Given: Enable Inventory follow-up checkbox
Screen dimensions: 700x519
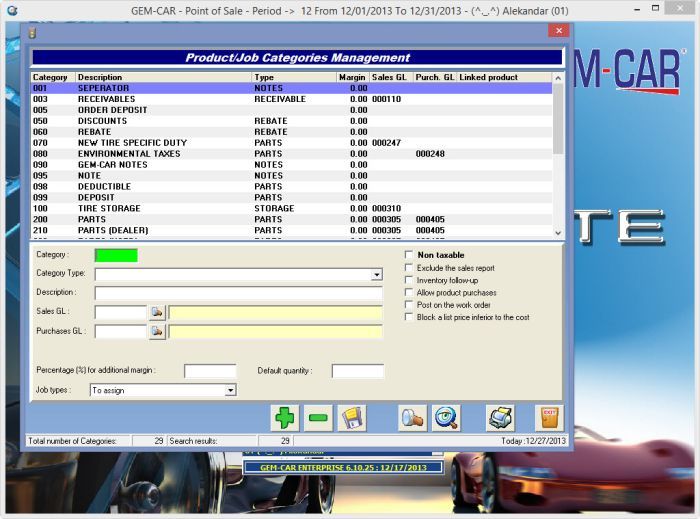Looking at the screenshot, I should [408, 280].
